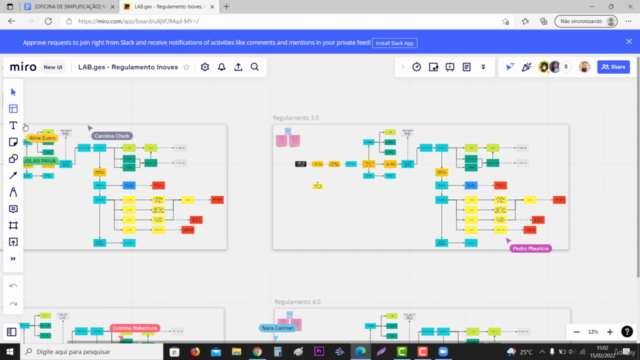Select the Text tool
This screenshot has height=360, width=640.
pyautogui.click(x=13, y=125)
